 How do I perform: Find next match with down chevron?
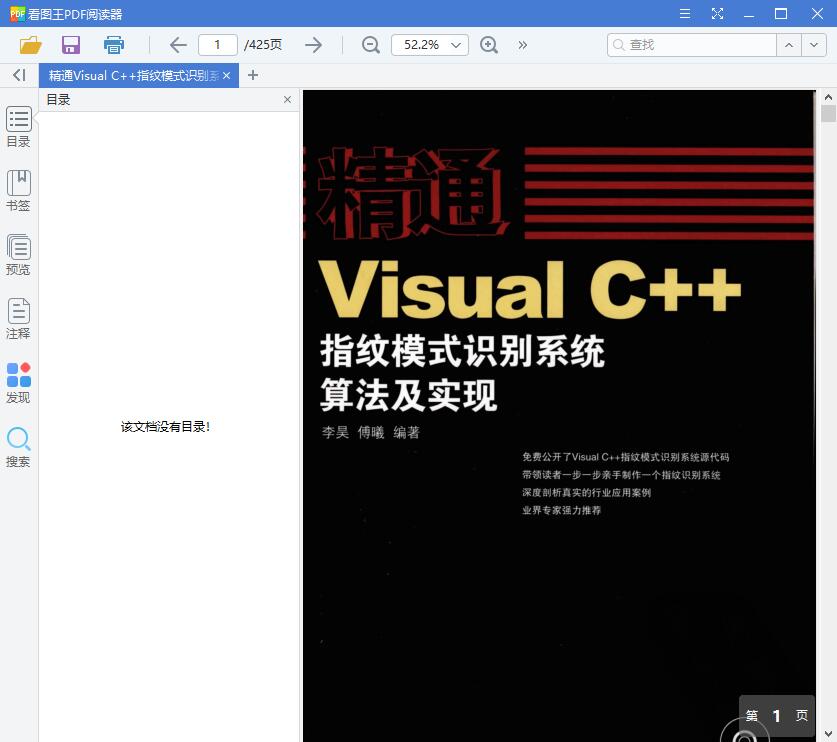[814, 45]
